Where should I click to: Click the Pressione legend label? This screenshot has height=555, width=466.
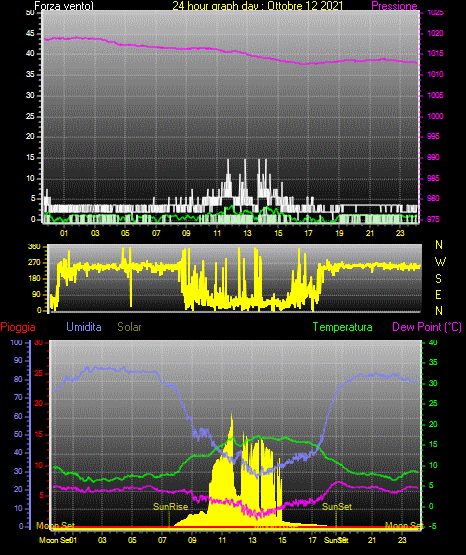tap(394, 6)
